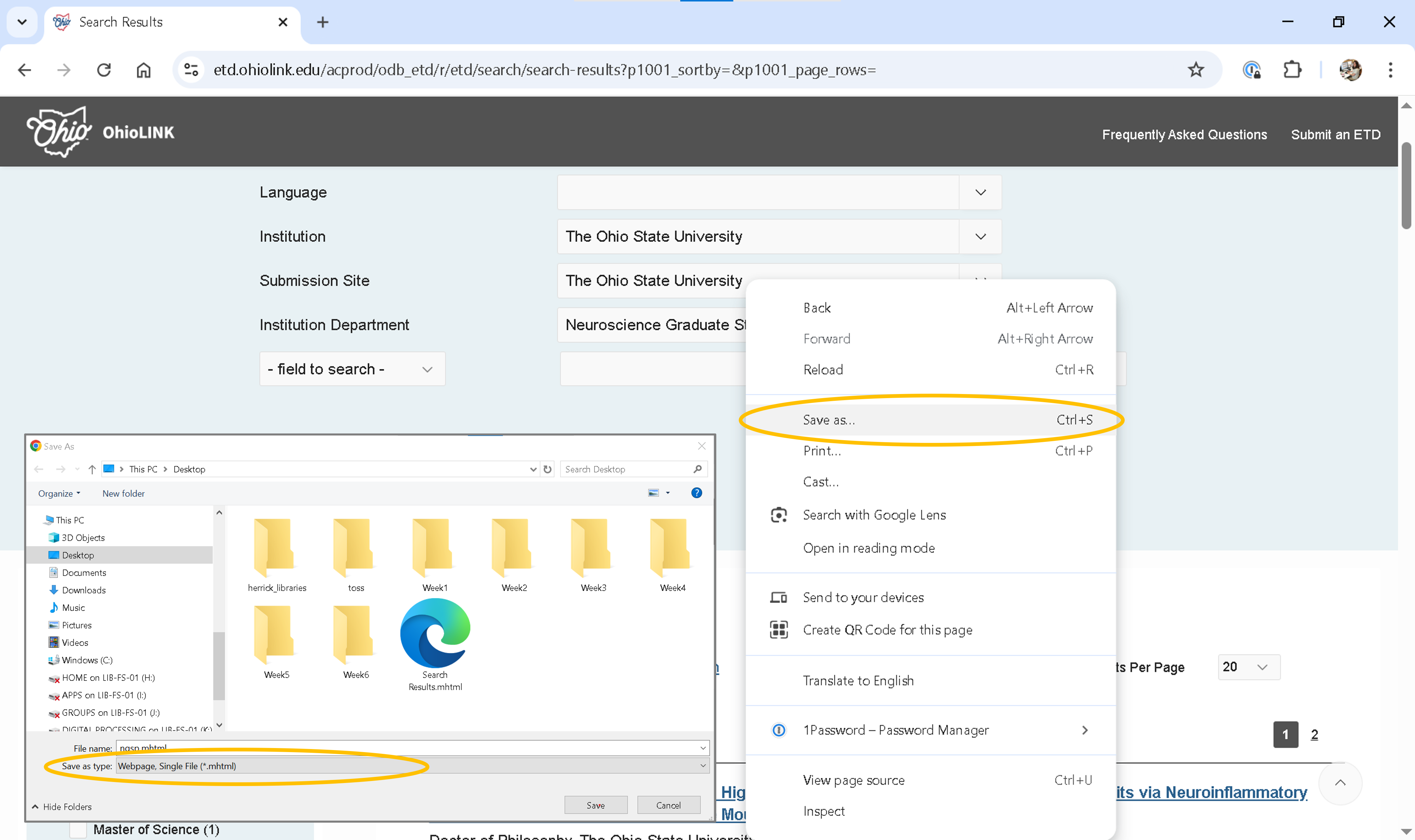This screenshot has width=1415, height=840.
Task: Change folder view via the views icon
Action: point(656,493)
